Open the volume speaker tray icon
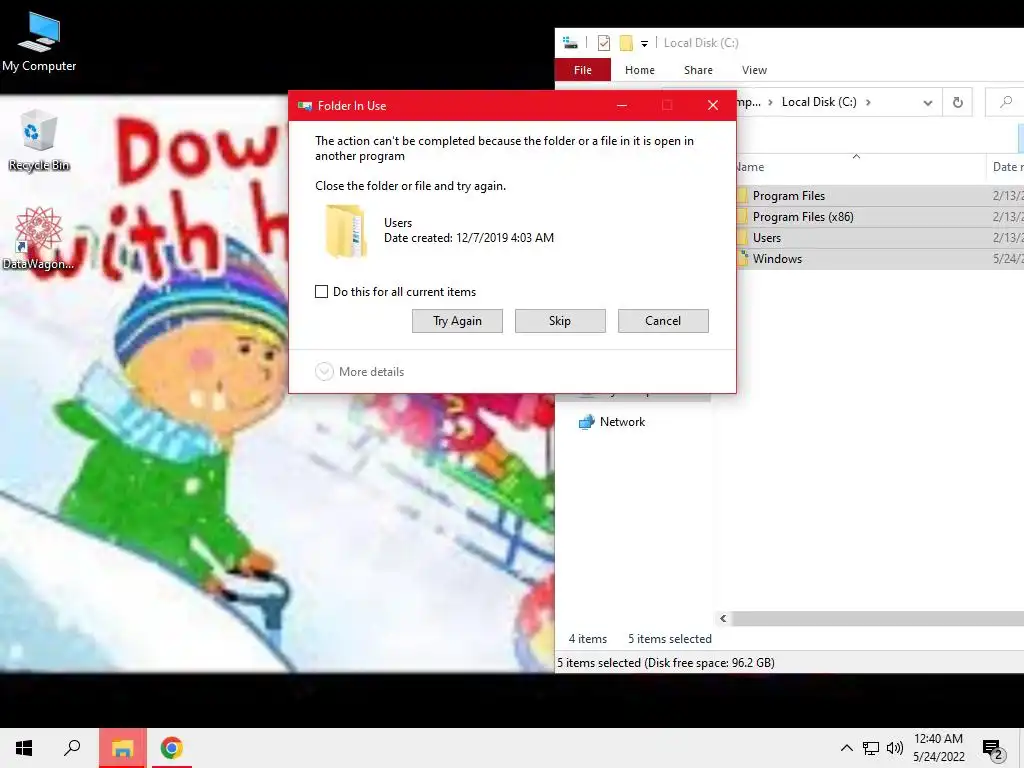Screen dimensions: 1024x768 895,748
